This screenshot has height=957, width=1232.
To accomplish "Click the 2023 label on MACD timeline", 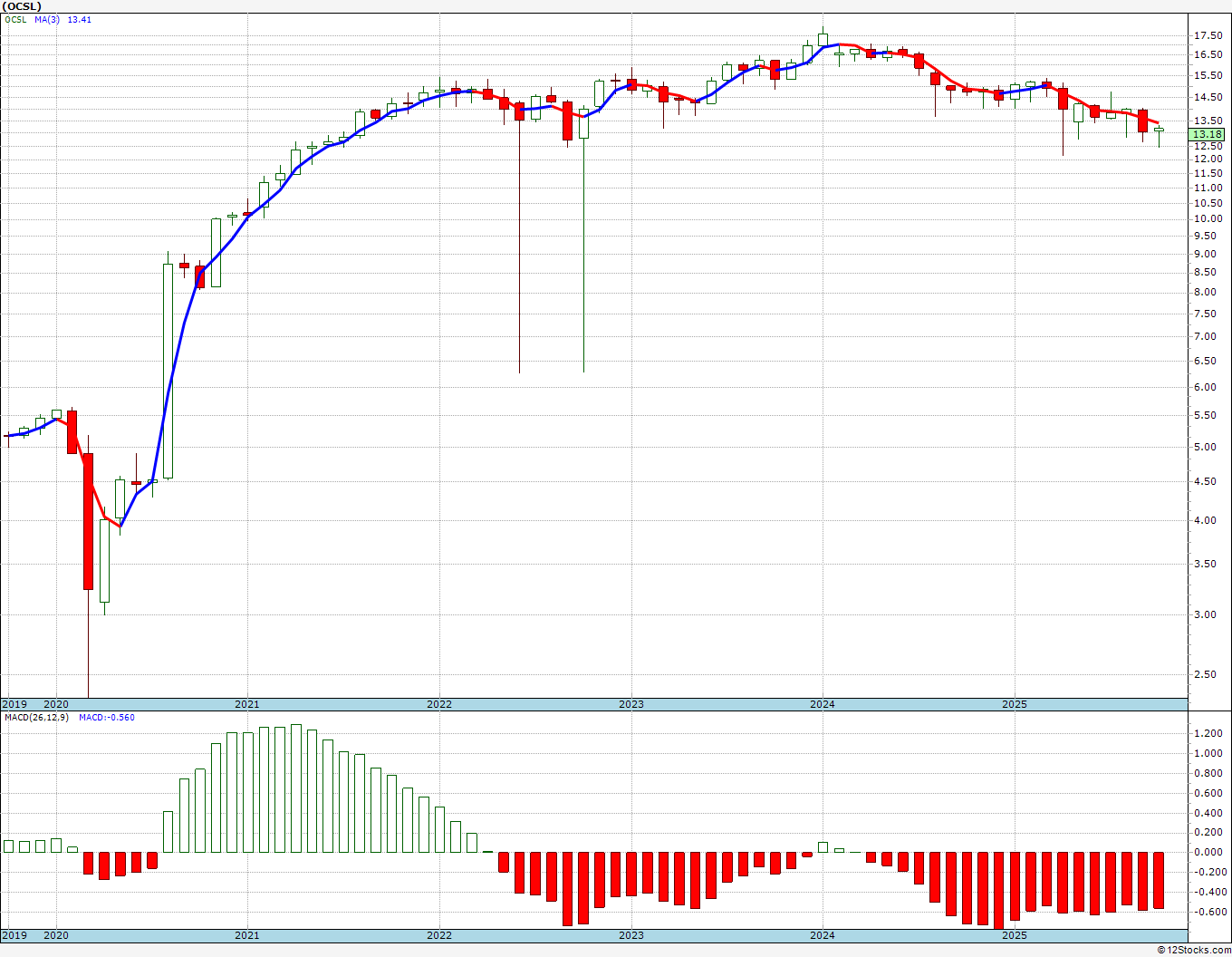I will coord(631,935).
